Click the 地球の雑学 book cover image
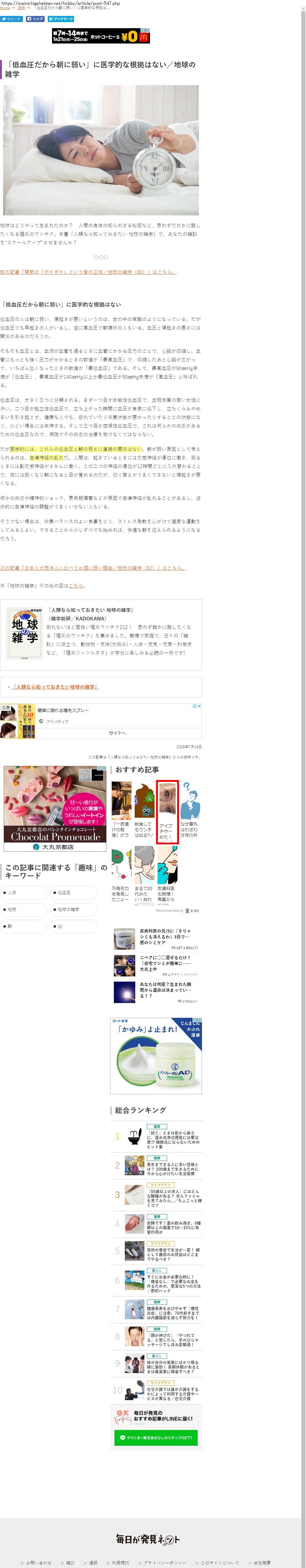The height and width of the screenshot is (1568, 306). [x=25, y=633]
